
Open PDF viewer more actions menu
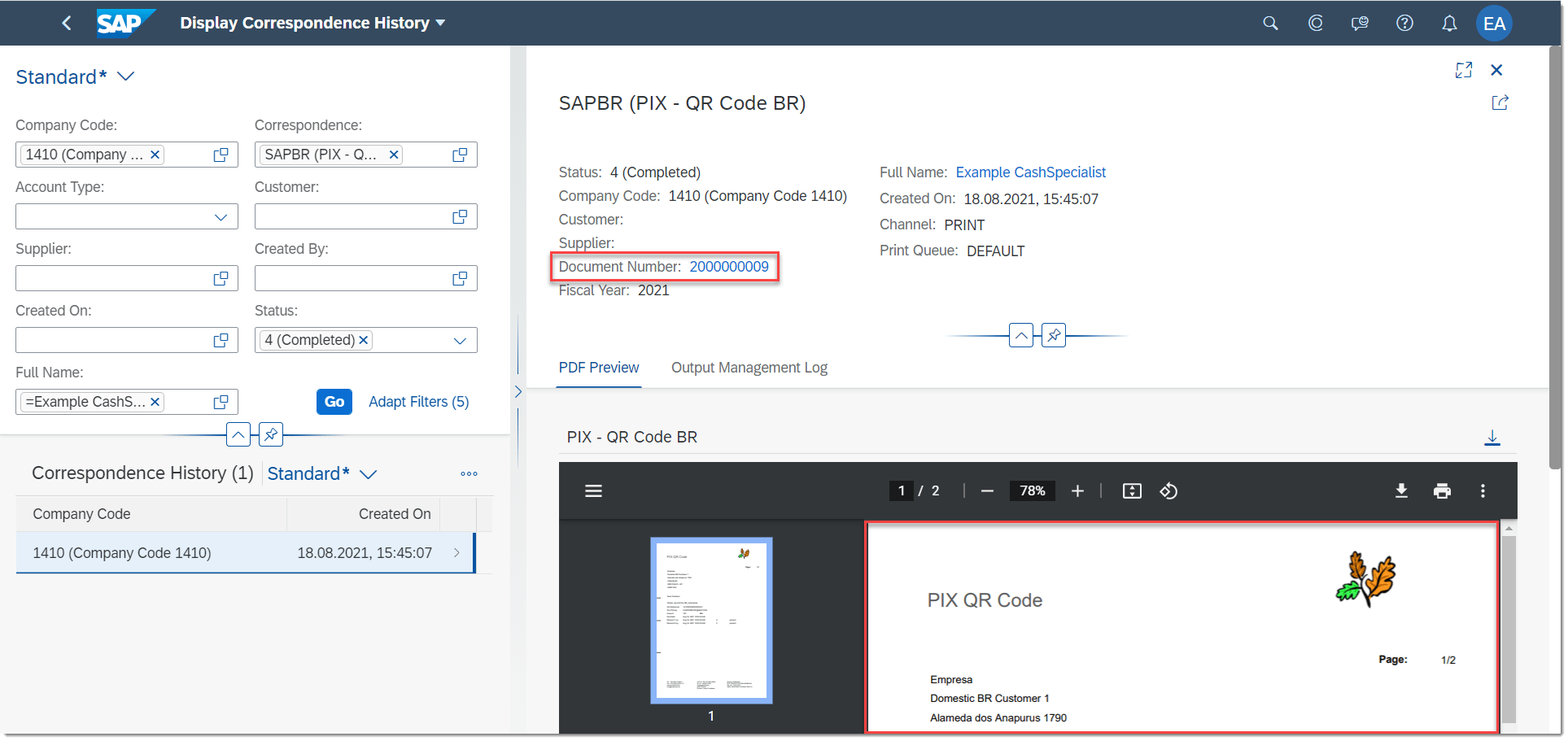pos(1483,490)
